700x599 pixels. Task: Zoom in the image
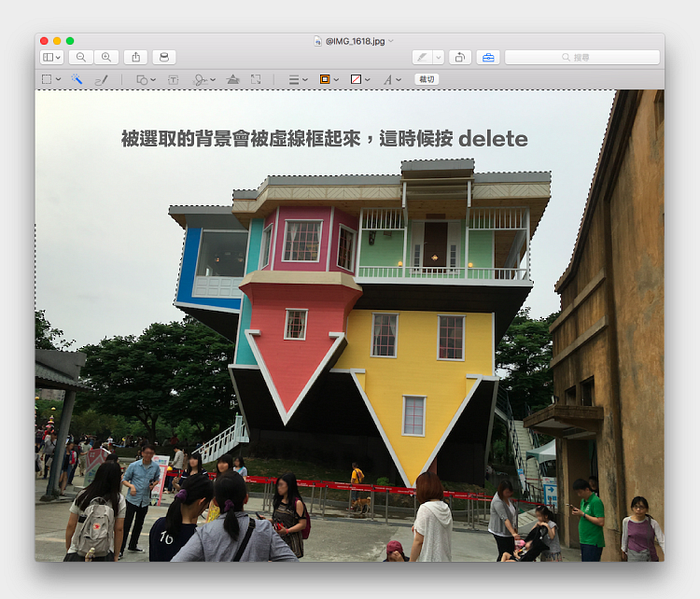coord(106,57)
